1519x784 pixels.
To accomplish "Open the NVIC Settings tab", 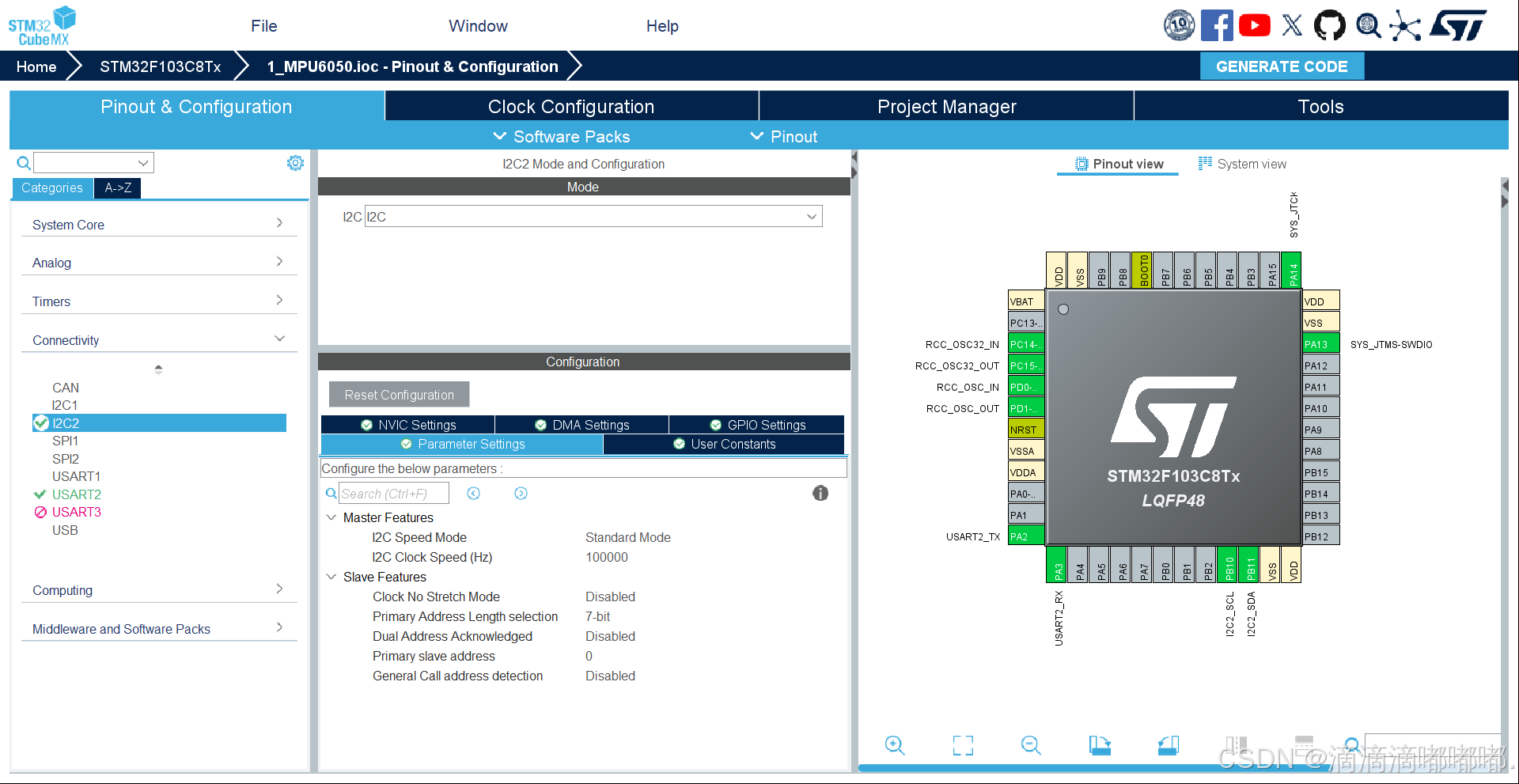I will (x=408, y=425).
